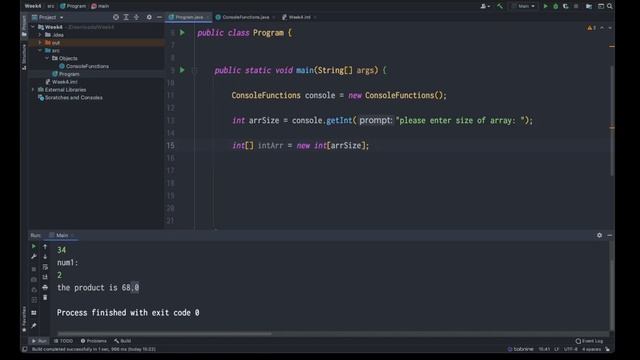Jump to next highlighted error arrow

tap(610, 28)
